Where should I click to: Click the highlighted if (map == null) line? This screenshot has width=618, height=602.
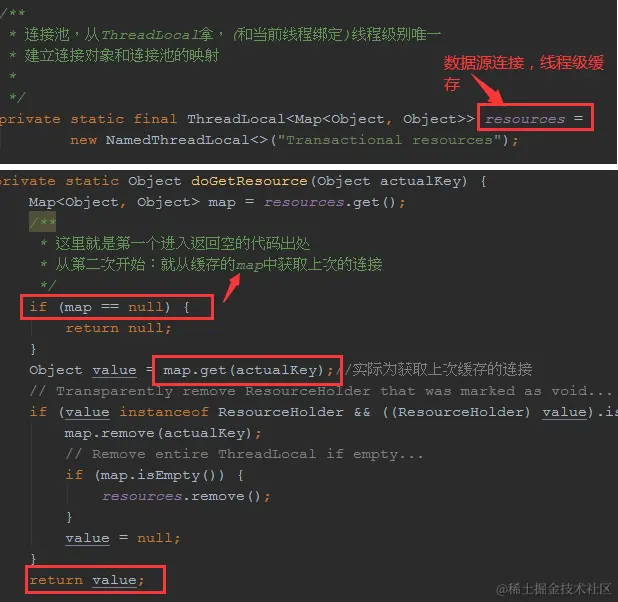click(117, 307)
